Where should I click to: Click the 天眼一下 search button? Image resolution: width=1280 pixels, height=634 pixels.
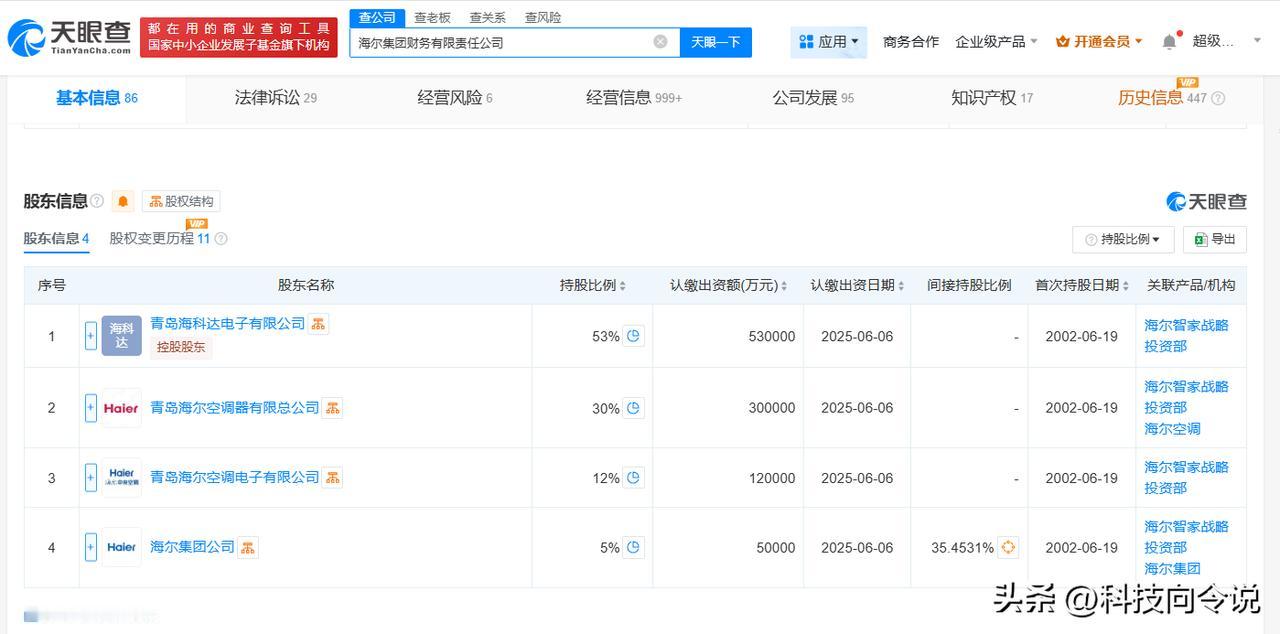[716, 42]
